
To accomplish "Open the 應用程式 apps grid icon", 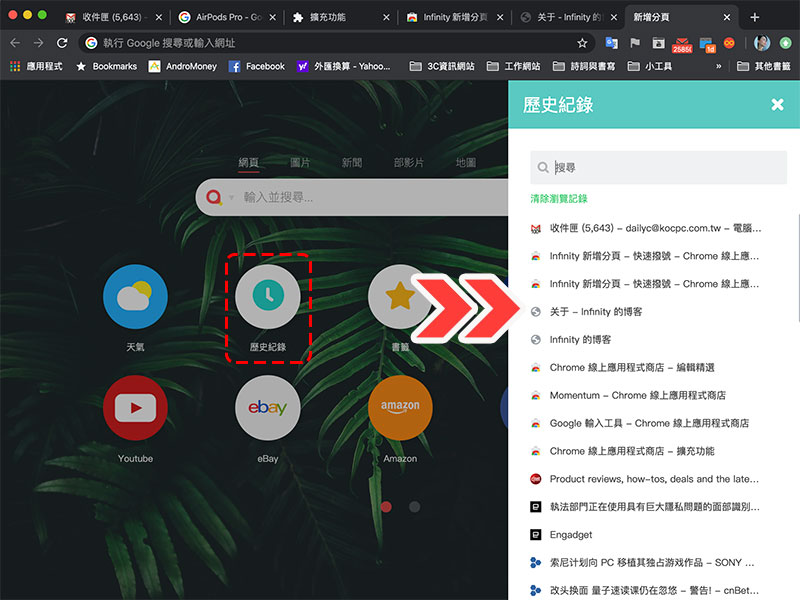I will pyautogui.click(x=15, y=66).
